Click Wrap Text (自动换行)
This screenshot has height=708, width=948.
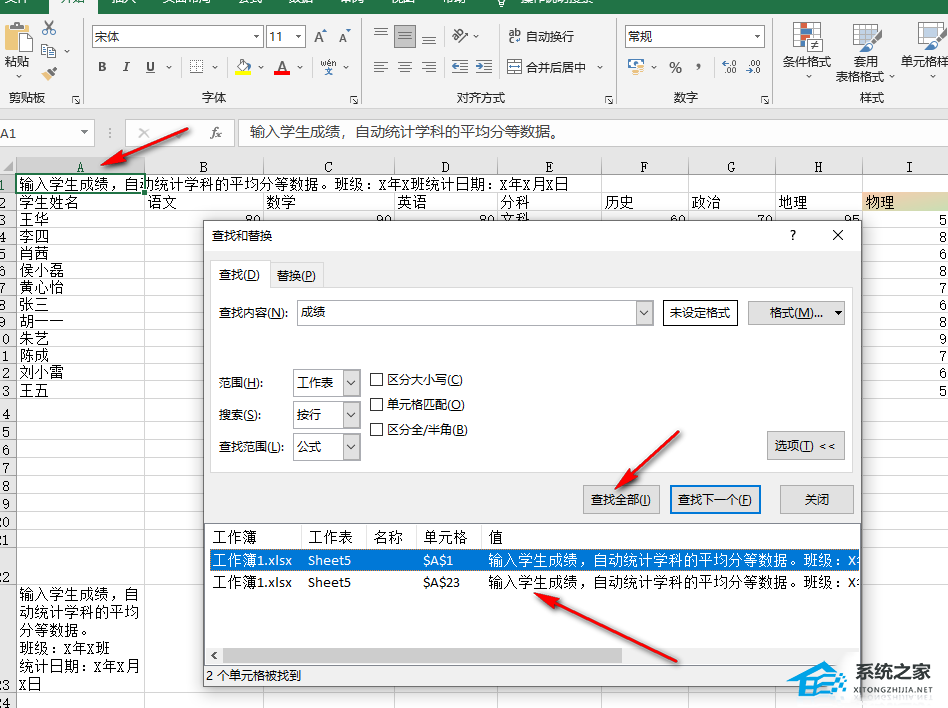click(541, 36)
